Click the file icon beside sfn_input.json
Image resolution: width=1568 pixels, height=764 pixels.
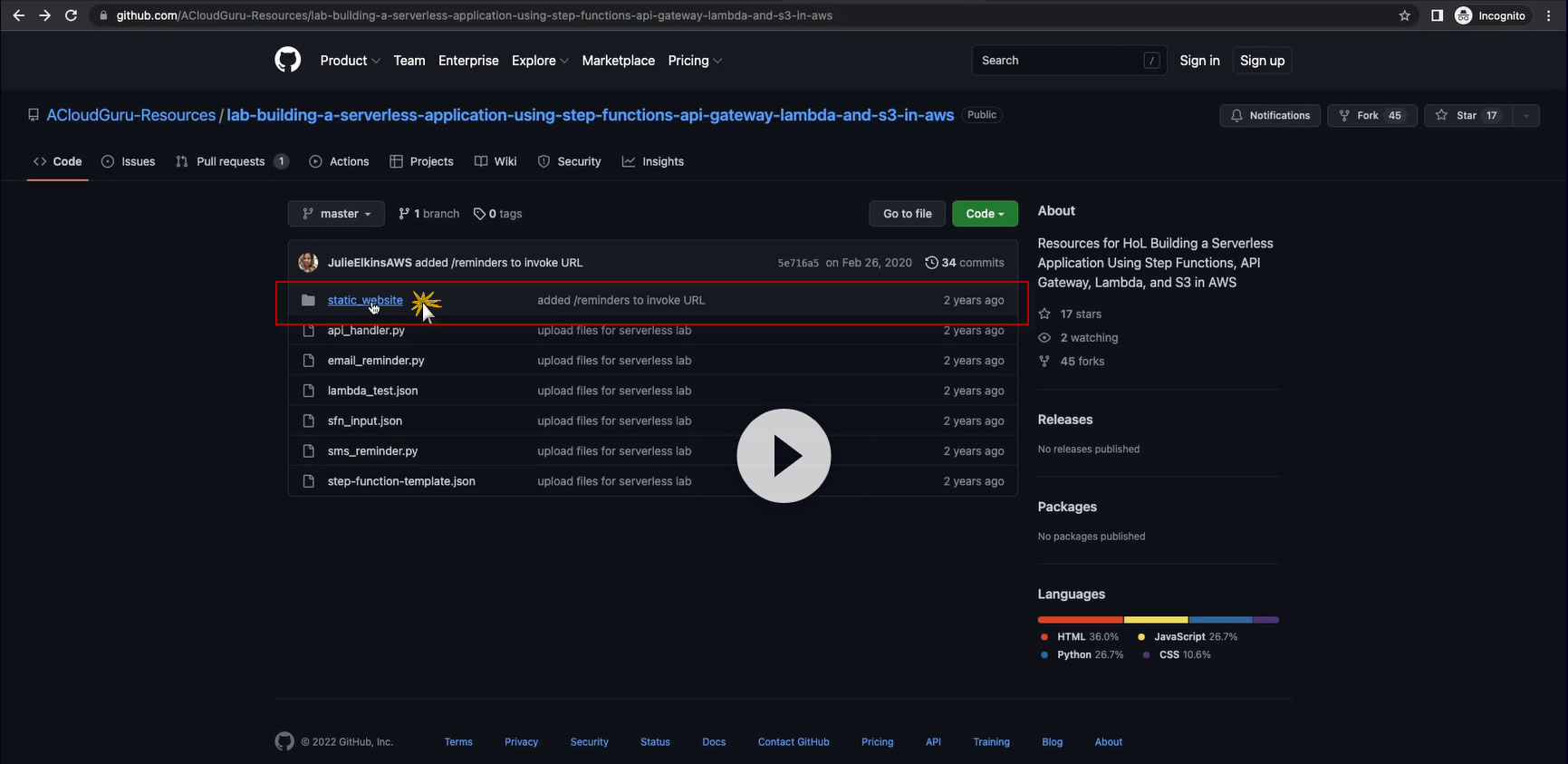tap(308, 421)
